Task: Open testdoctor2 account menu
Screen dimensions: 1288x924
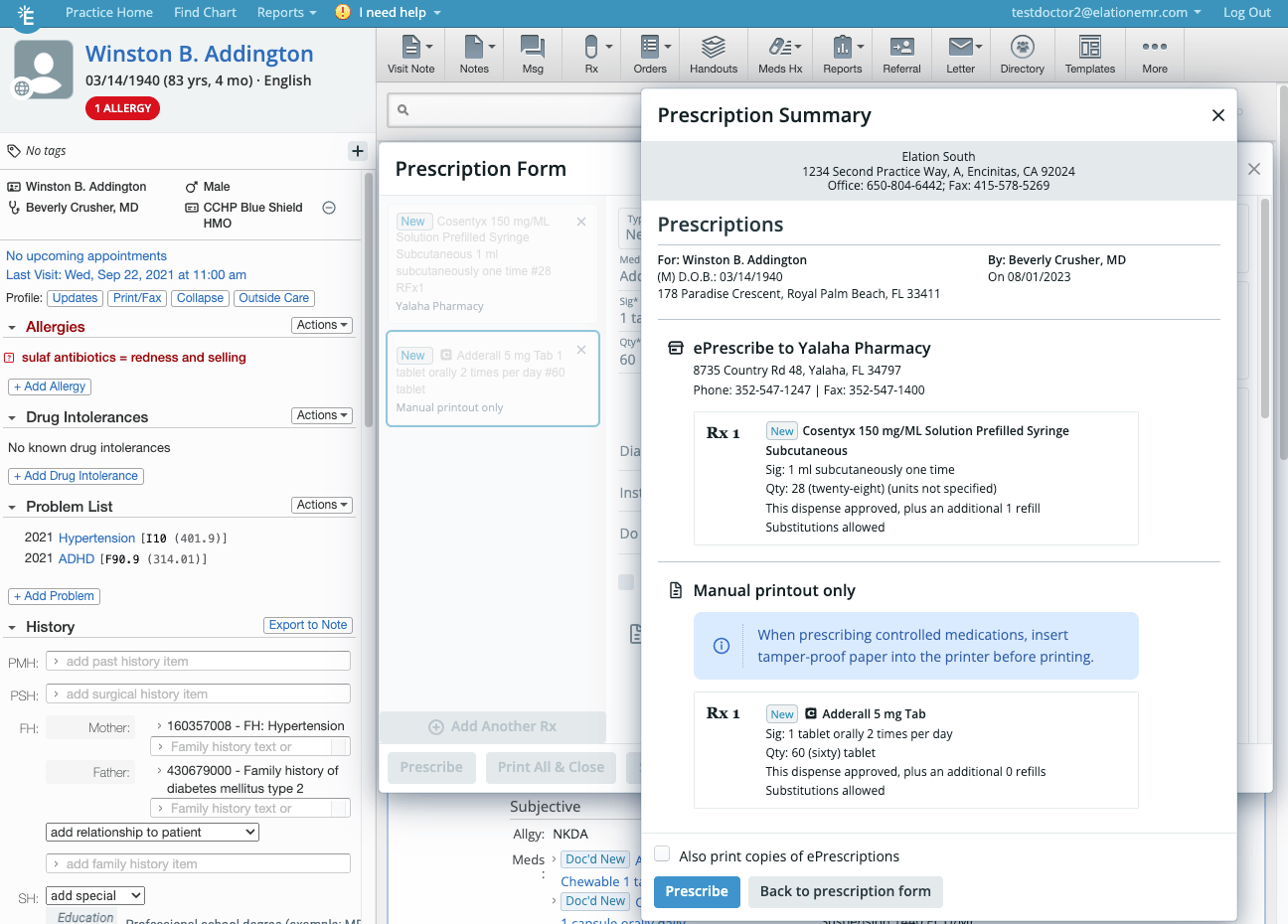Action: 1106,12
